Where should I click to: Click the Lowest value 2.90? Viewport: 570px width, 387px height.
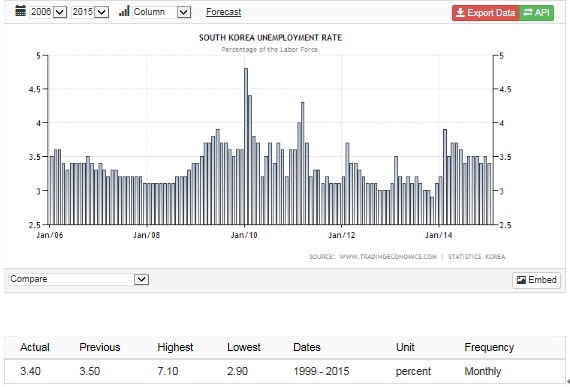237,371
